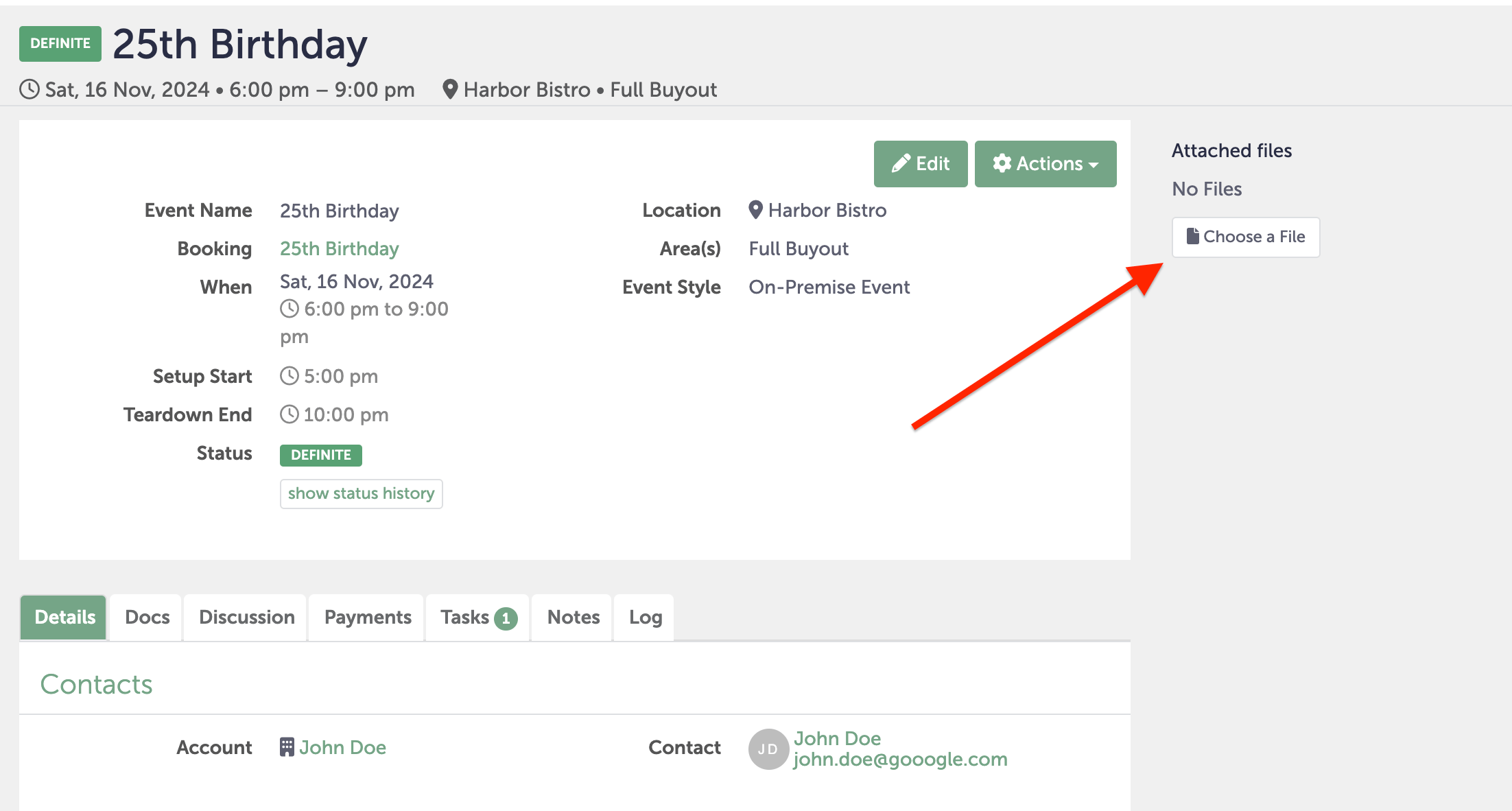Click the gear icon on Actions button
1512x811 pixels.
point(1002,163)
